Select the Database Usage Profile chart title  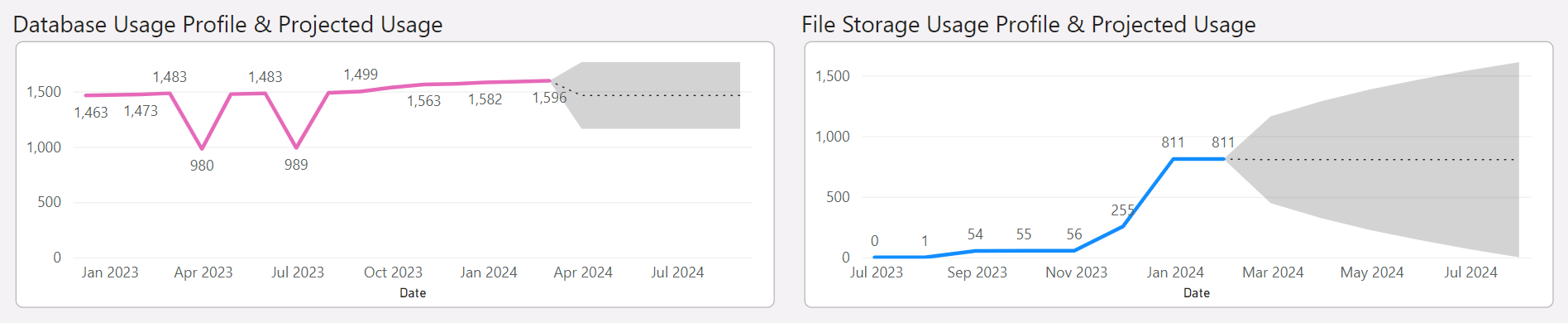coord(228,25)
